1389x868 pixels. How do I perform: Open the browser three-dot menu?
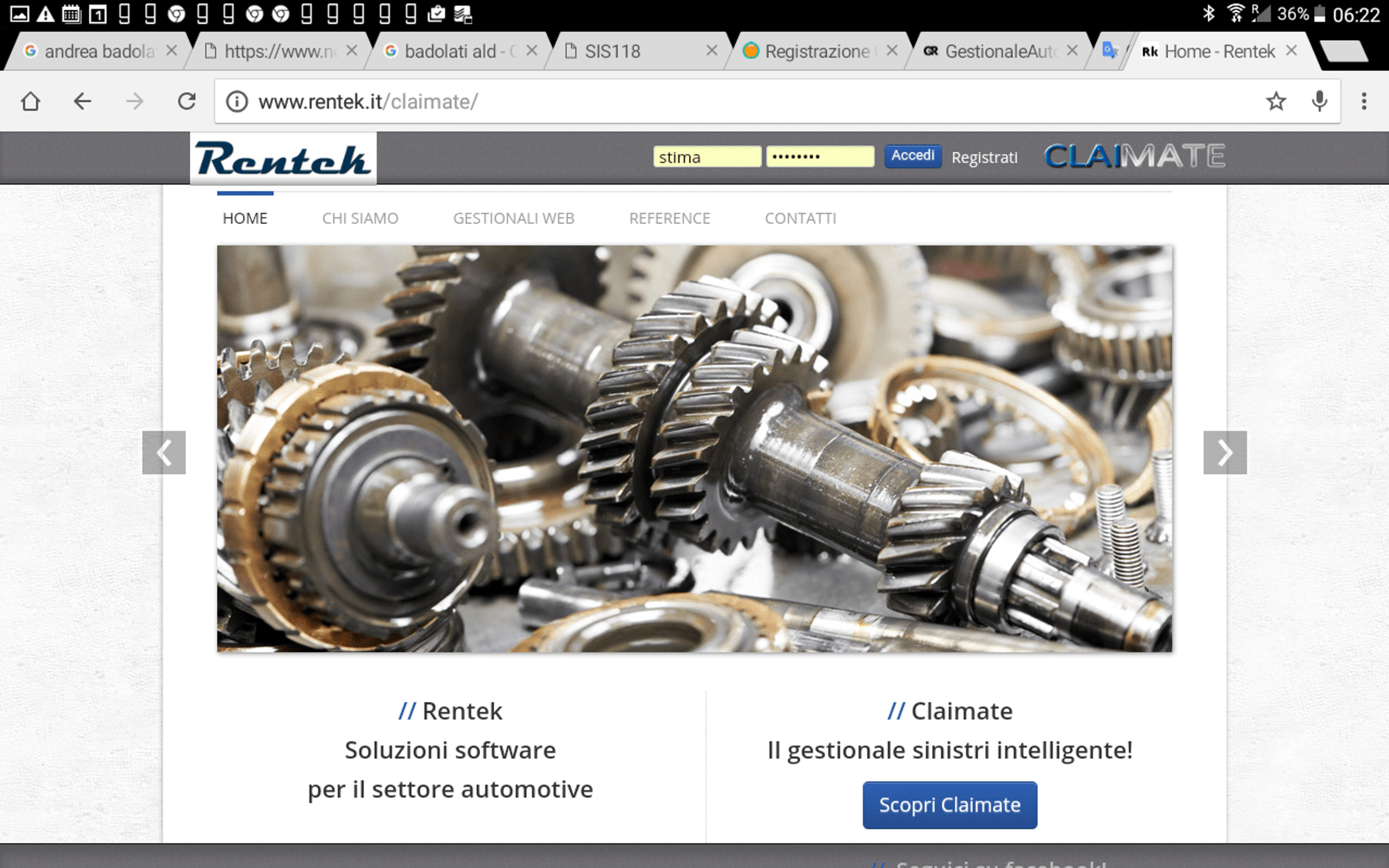click(1364, 102)
